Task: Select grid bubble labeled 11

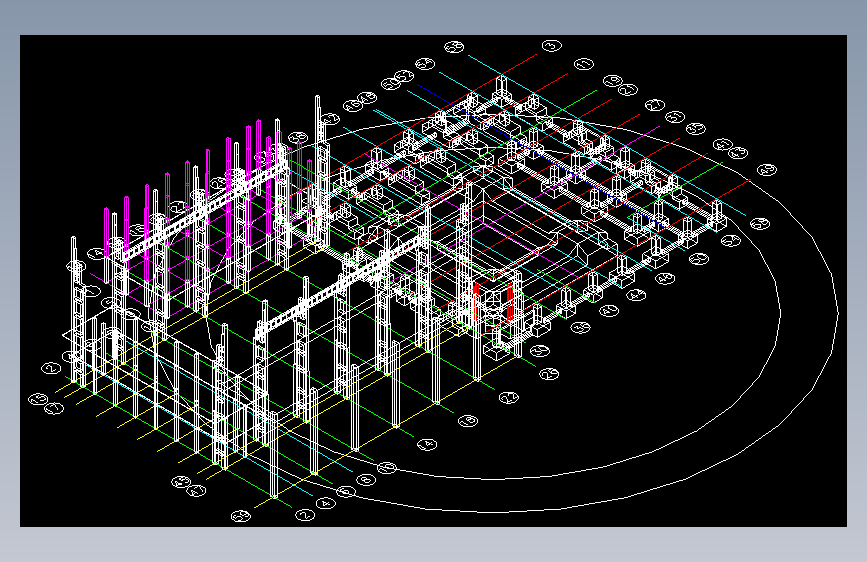Action: [584, 64]
